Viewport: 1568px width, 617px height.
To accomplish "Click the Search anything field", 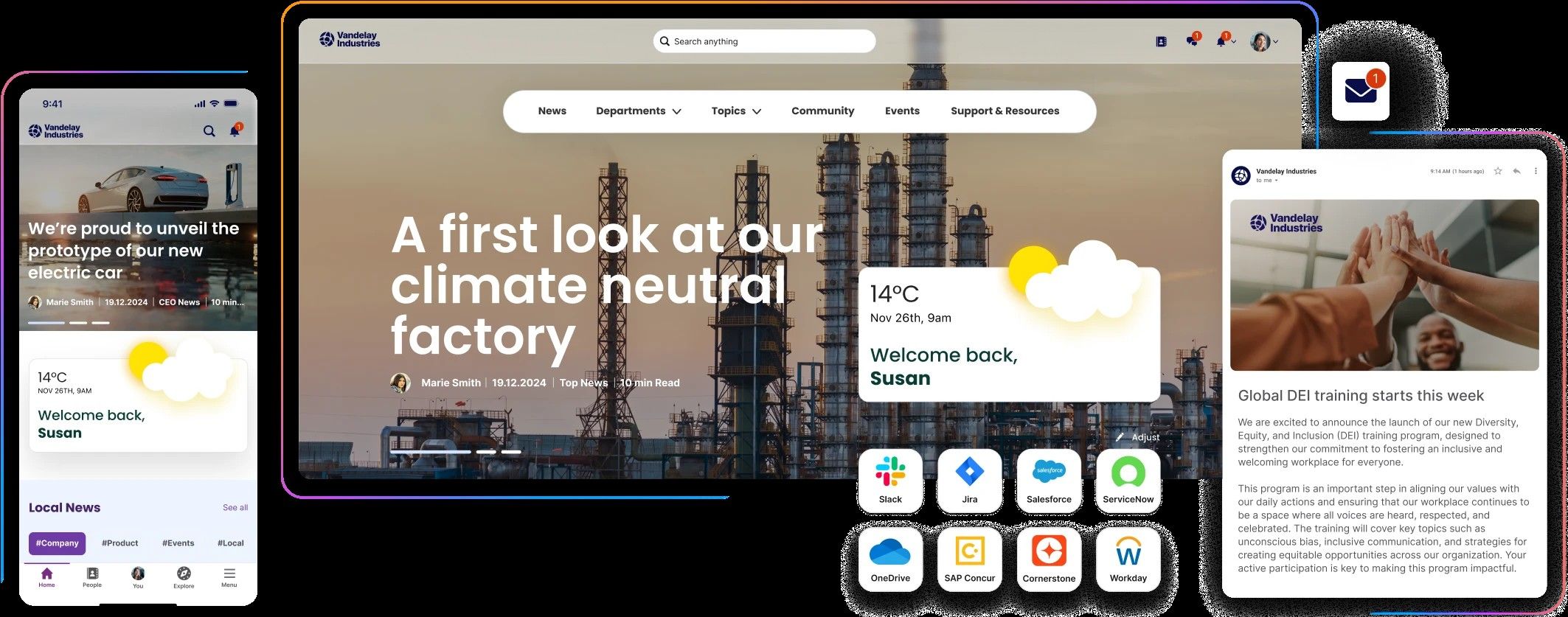I will point(764,41).
